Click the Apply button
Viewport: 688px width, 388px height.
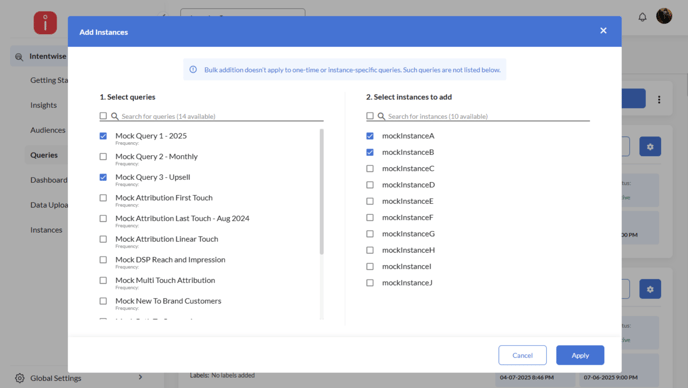[580, 355]
